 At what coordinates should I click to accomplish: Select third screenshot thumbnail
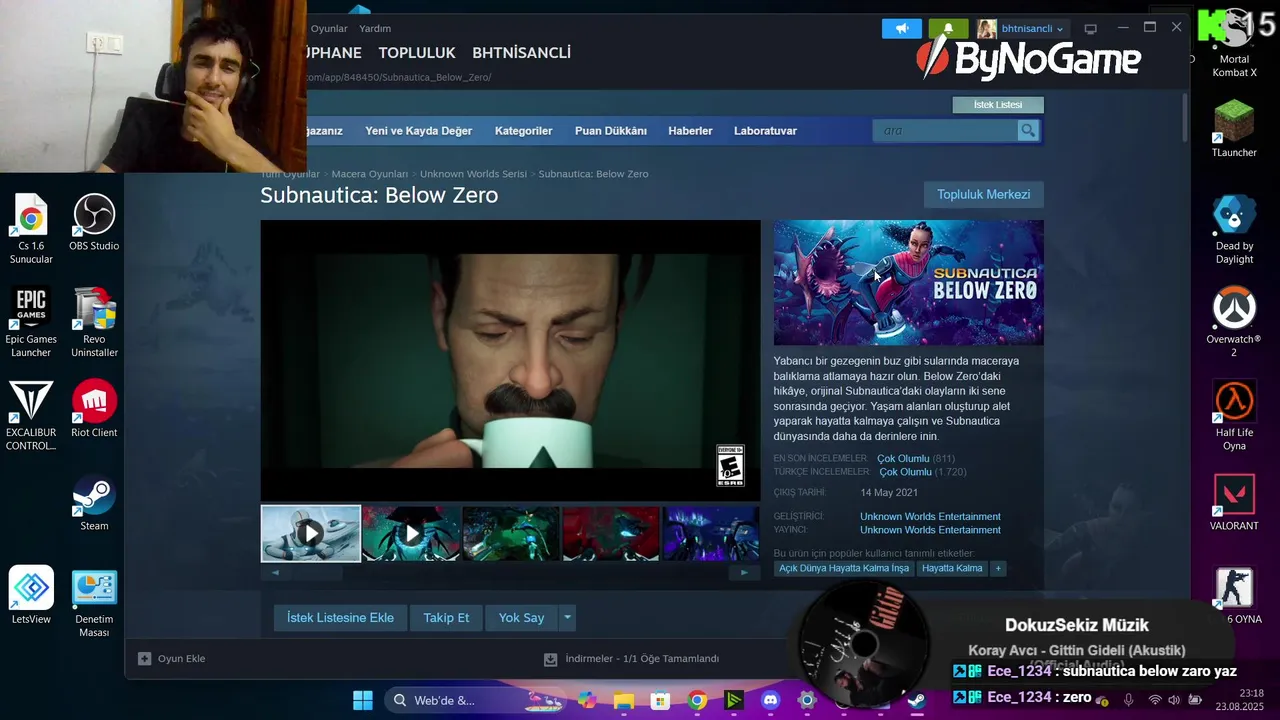(x=511, y=533)
